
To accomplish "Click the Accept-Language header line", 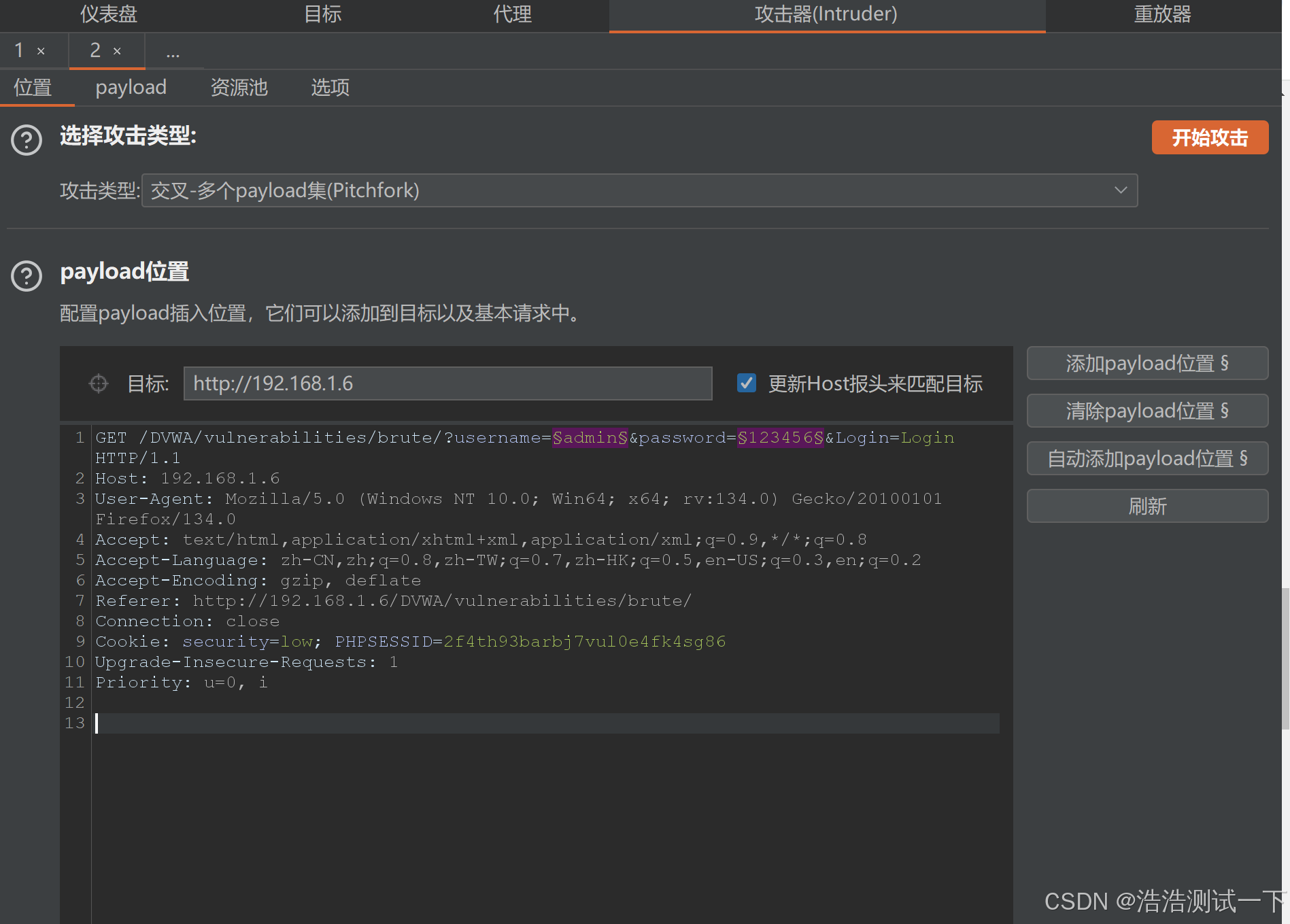I will point(508,560).
